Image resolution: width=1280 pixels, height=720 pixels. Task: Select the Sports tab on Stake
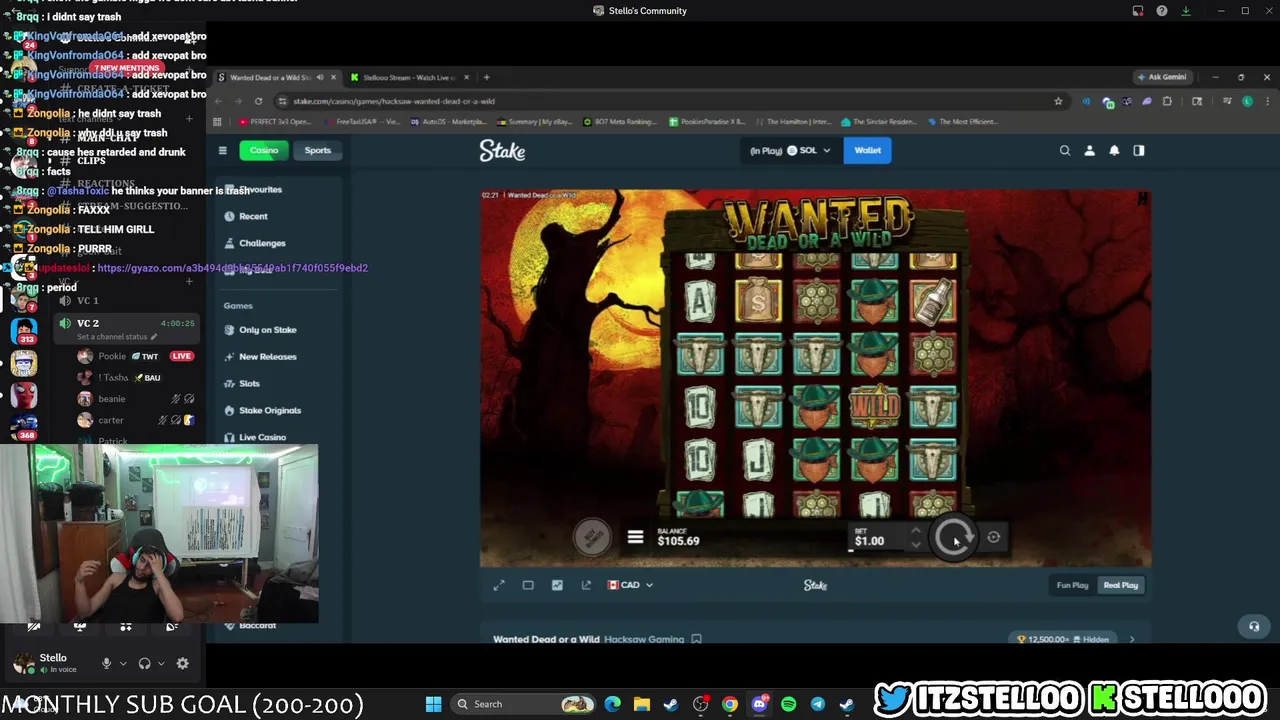(x=317, y=150)
